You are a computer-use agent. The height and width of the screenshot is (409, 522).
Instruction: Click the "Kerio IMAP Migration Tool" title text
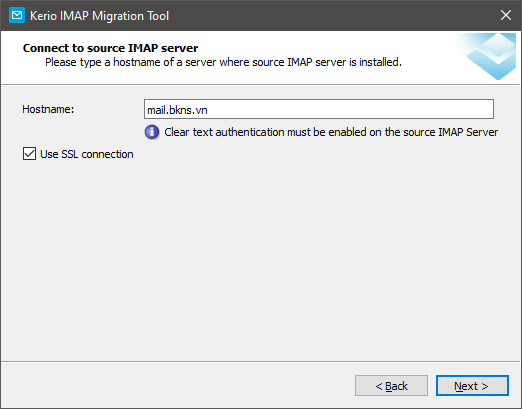99,16
